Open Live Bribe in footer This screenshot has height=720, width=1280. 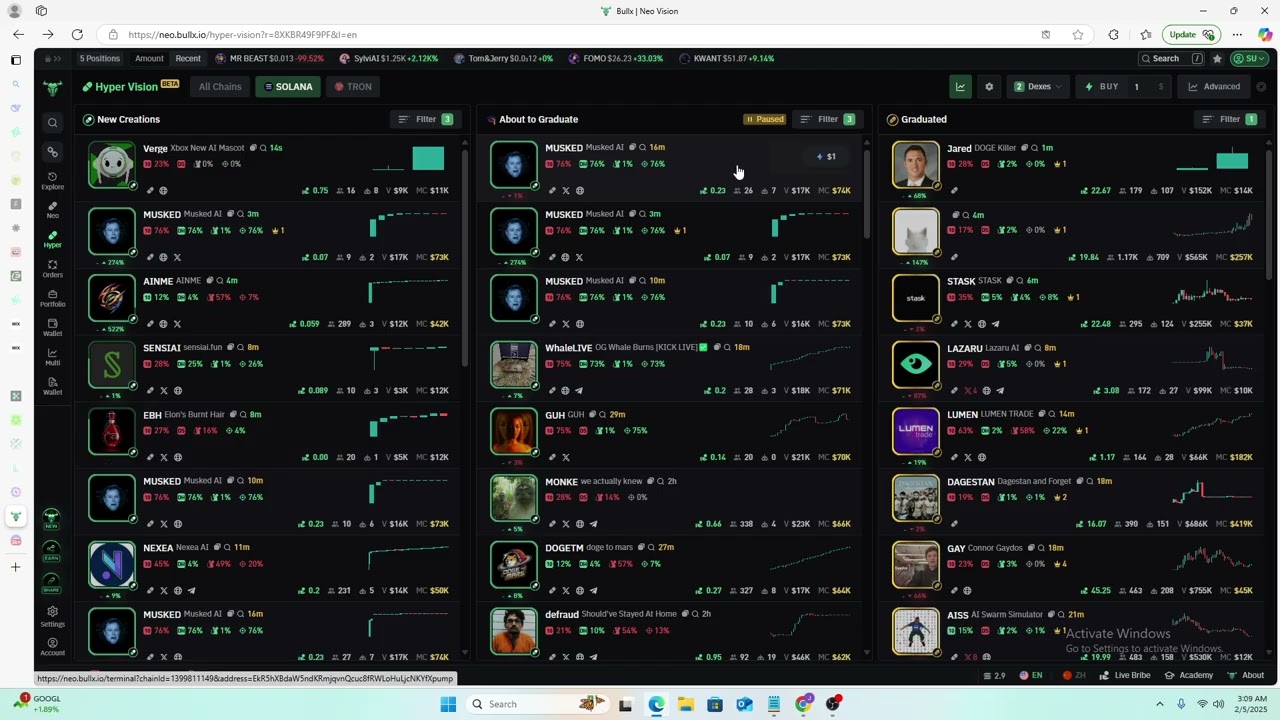point(1125,676)
